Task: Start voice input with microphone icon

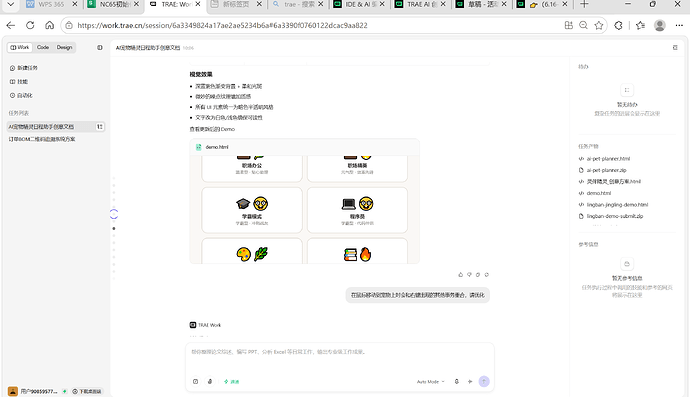Action: click(x=457, y=382)
